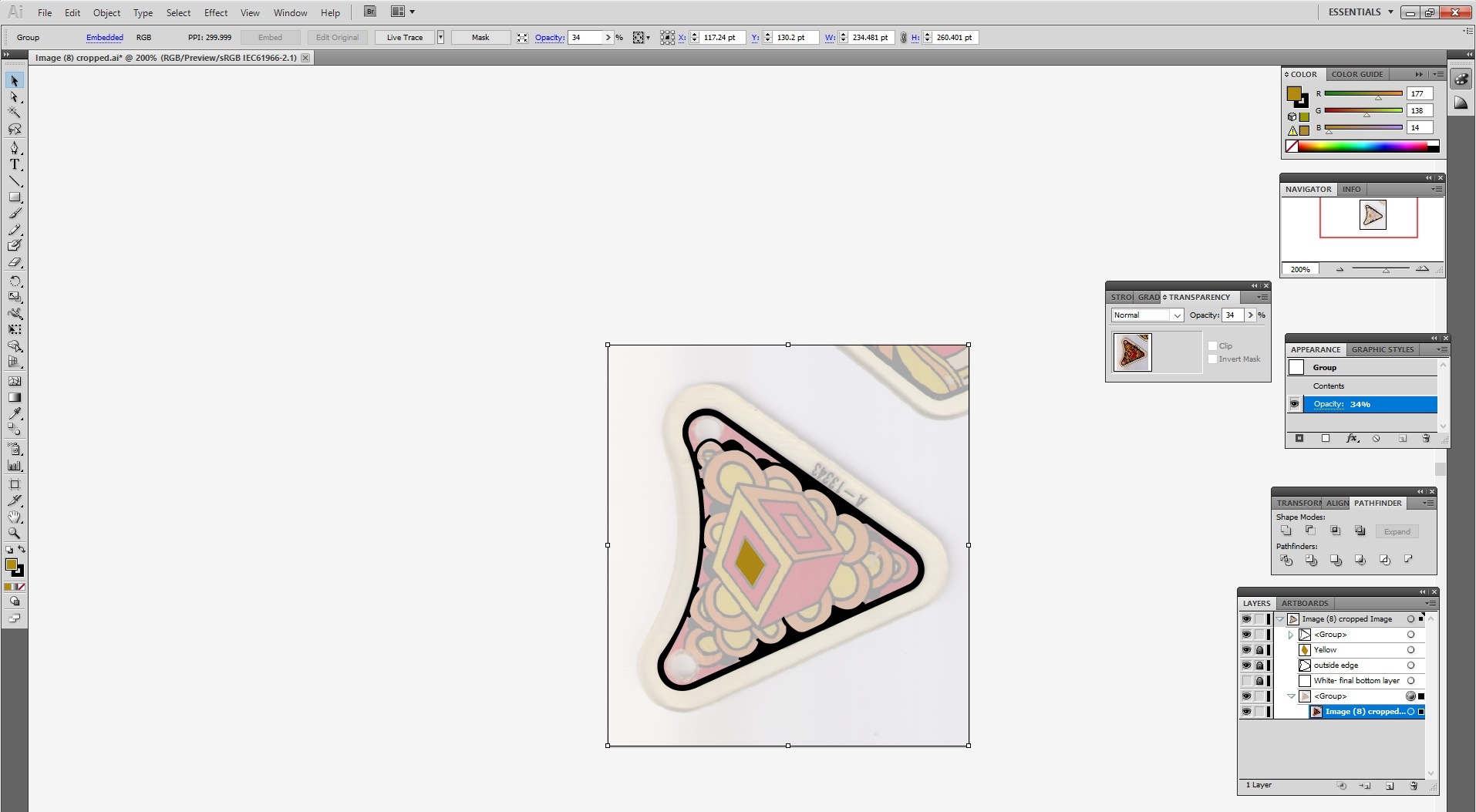Open the arrange documents dropdown
This screenshot has height=812, width=1476.
(403, 12)
